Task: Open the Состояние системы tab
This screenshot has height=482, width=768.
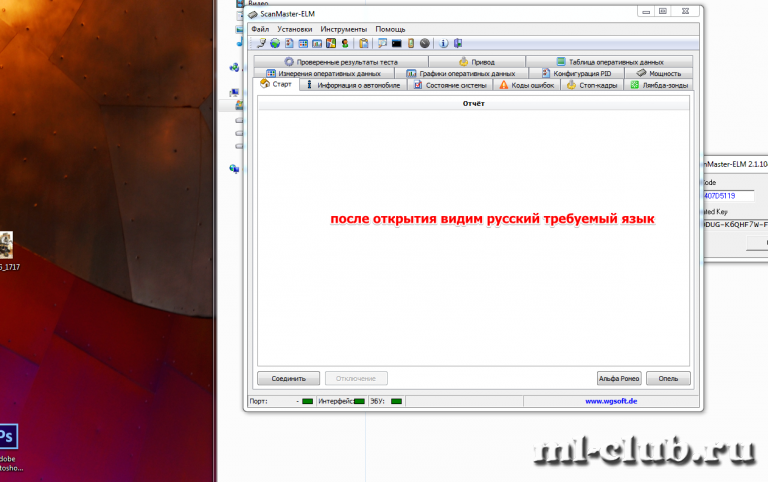Action: tap(450, 85)
